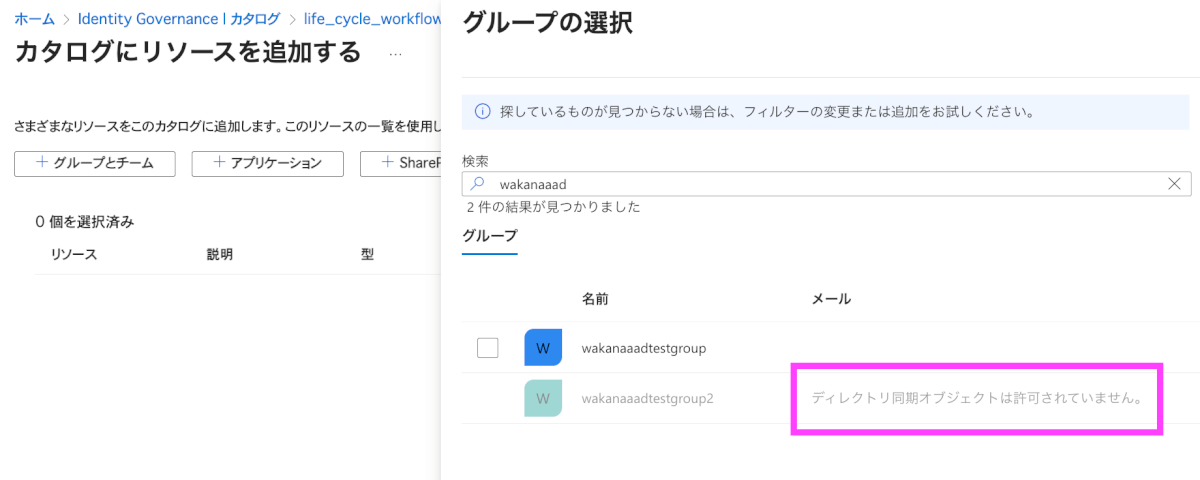Go to the ホーム breadcrumb
The image size is (1200, 480).
[34, 19]
